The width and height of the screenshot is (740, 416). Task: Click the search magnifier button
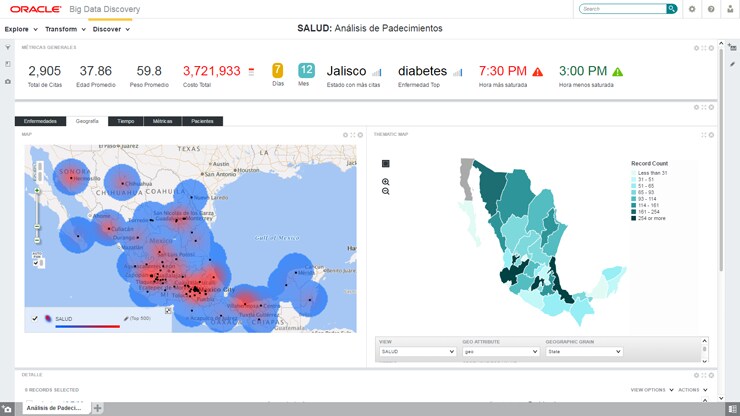[672, 9]
